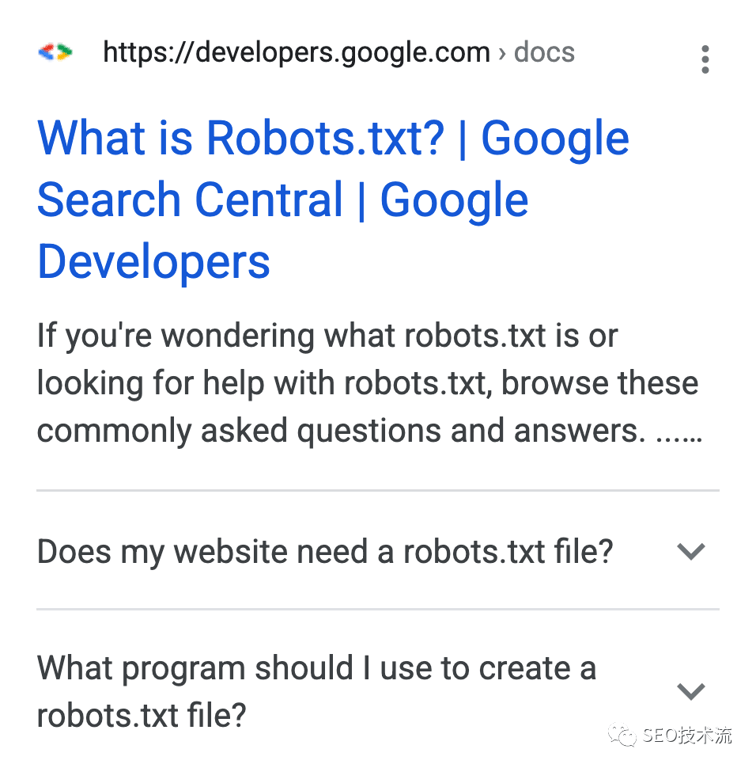Screen dimensions: 756x768
Task: Tap the "What program should I use to create" question
Action: [316, 692]
